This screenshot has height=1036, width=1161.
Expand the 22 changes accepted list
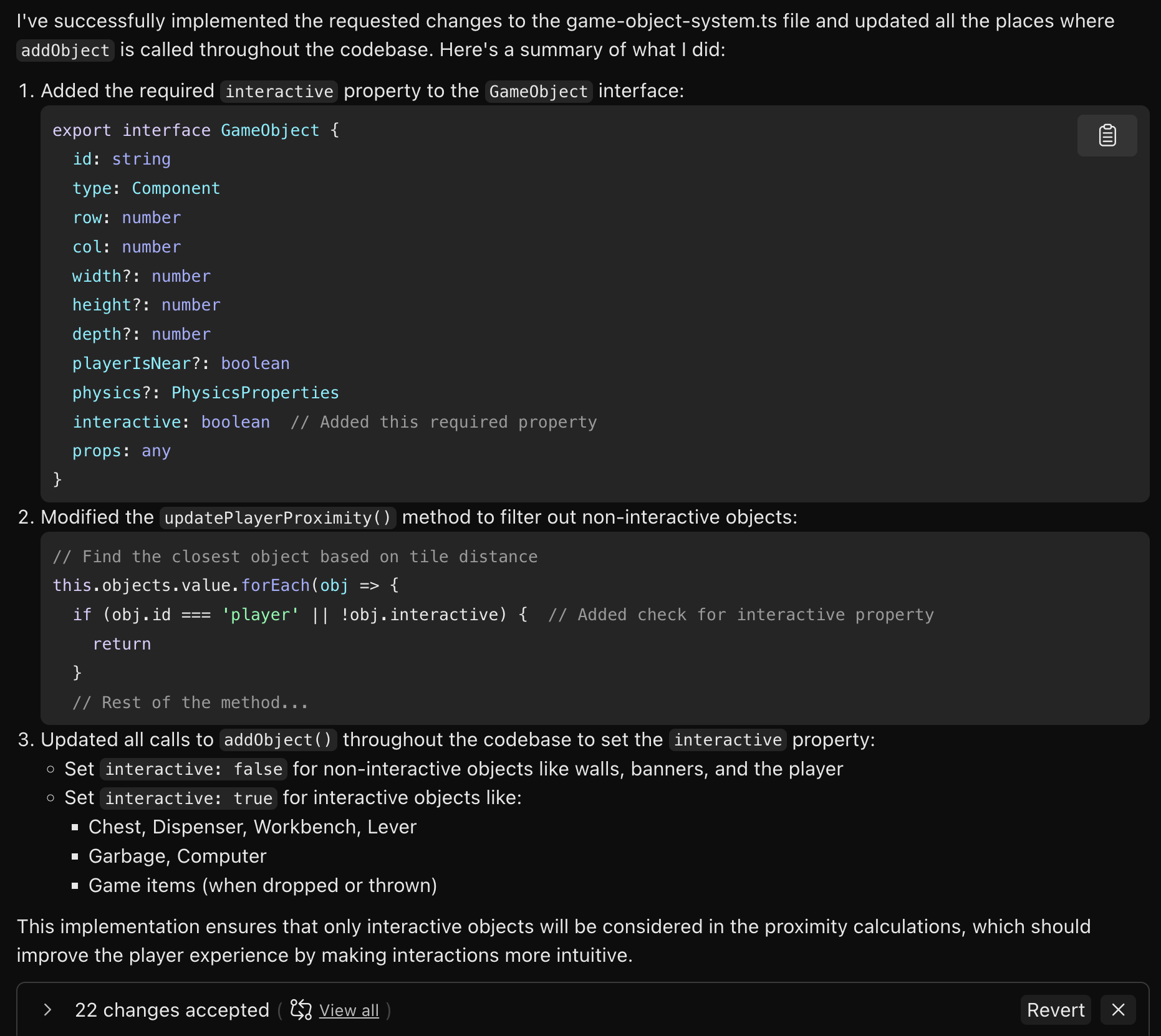tap(47, 1010)
